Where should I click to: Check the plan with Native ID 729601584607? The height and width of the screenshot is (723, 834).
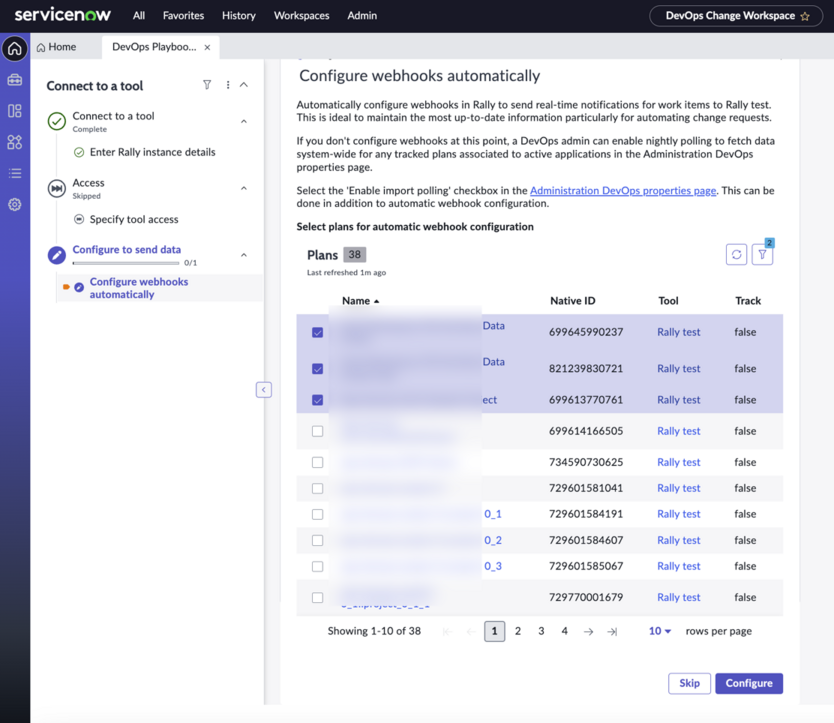[318, 541]
